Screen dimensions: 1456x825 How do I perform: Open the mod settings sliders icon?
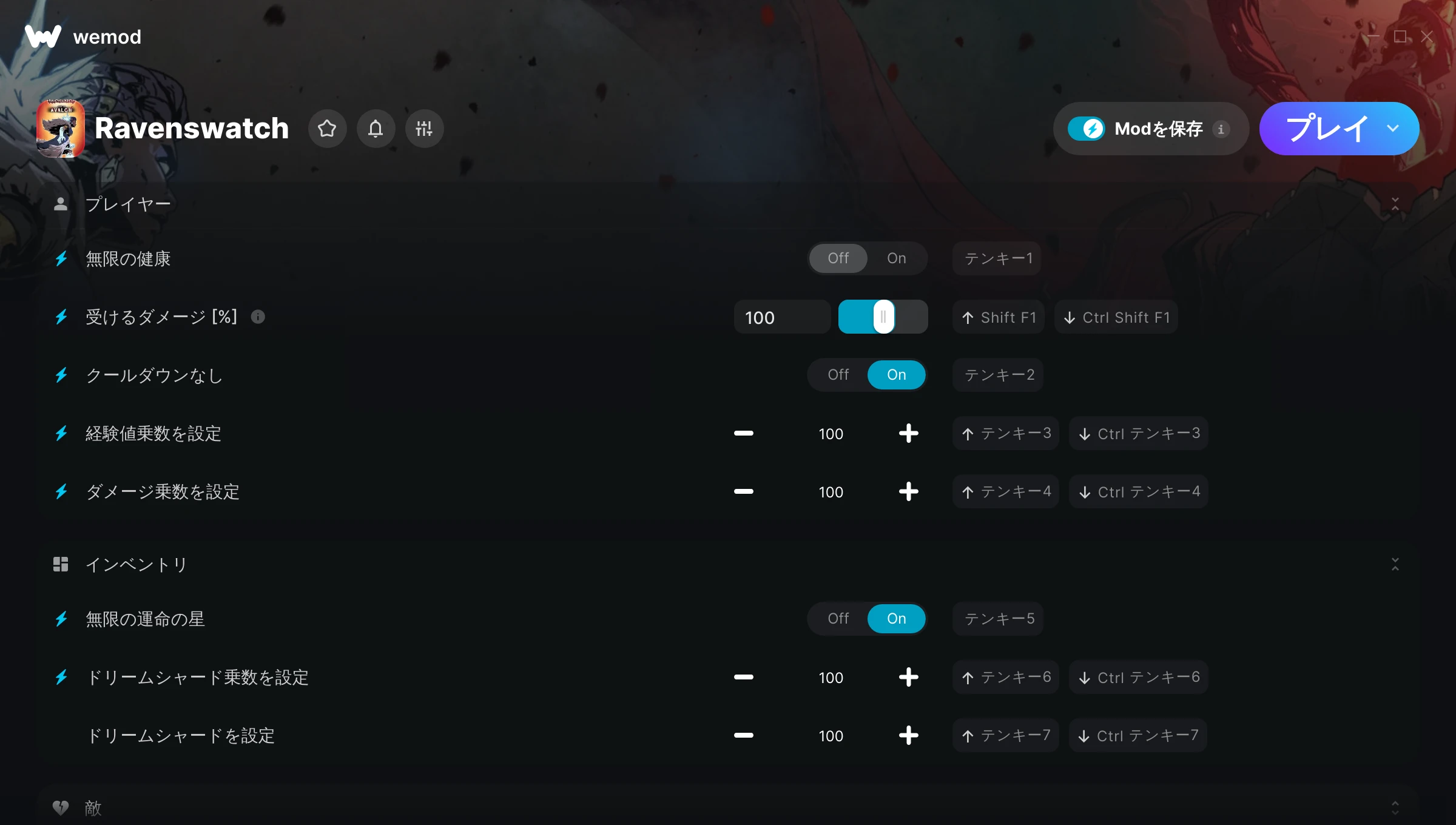pos(424,129)
